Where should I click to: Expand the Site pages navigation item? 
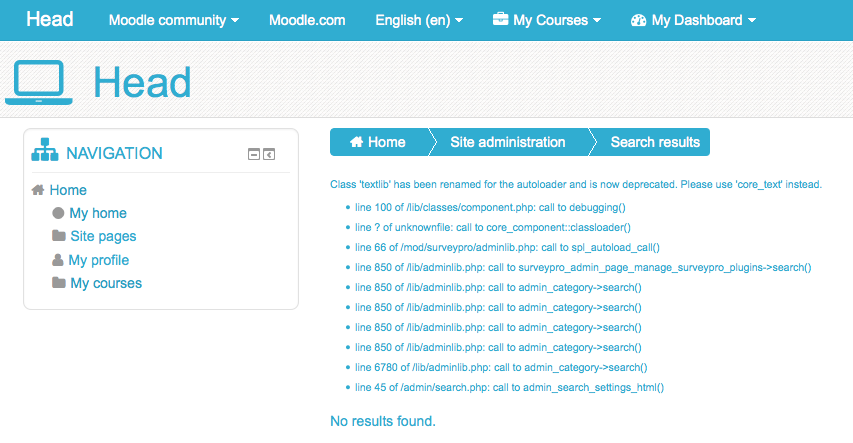[x=103, y=236]
